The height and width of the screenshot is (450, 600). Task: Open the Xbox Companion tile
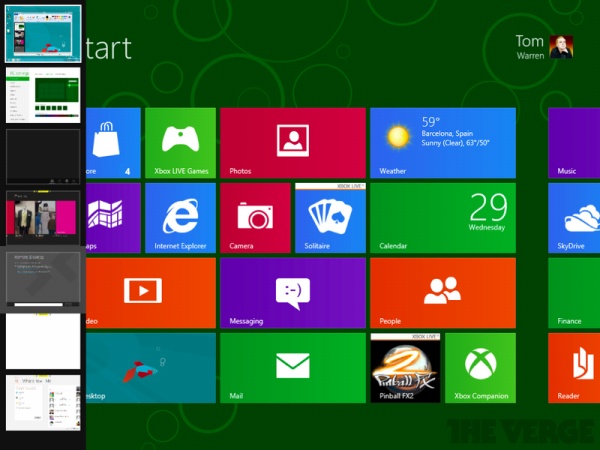(480, 367)
